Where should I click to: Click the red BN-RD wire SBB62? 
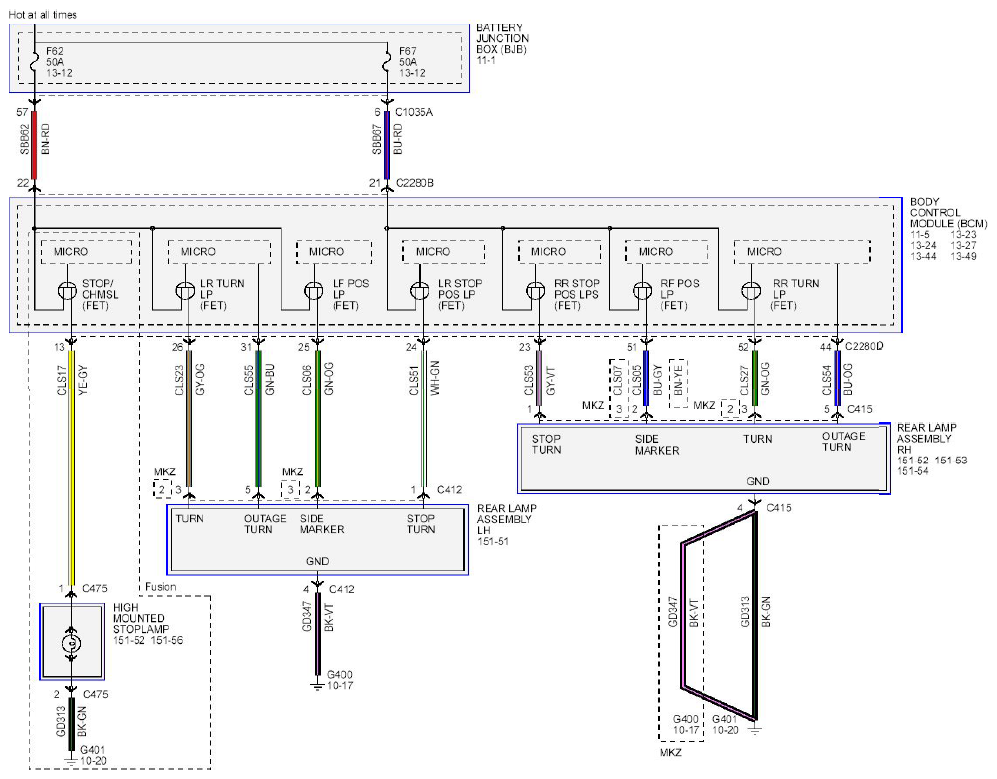coord(34,145)
